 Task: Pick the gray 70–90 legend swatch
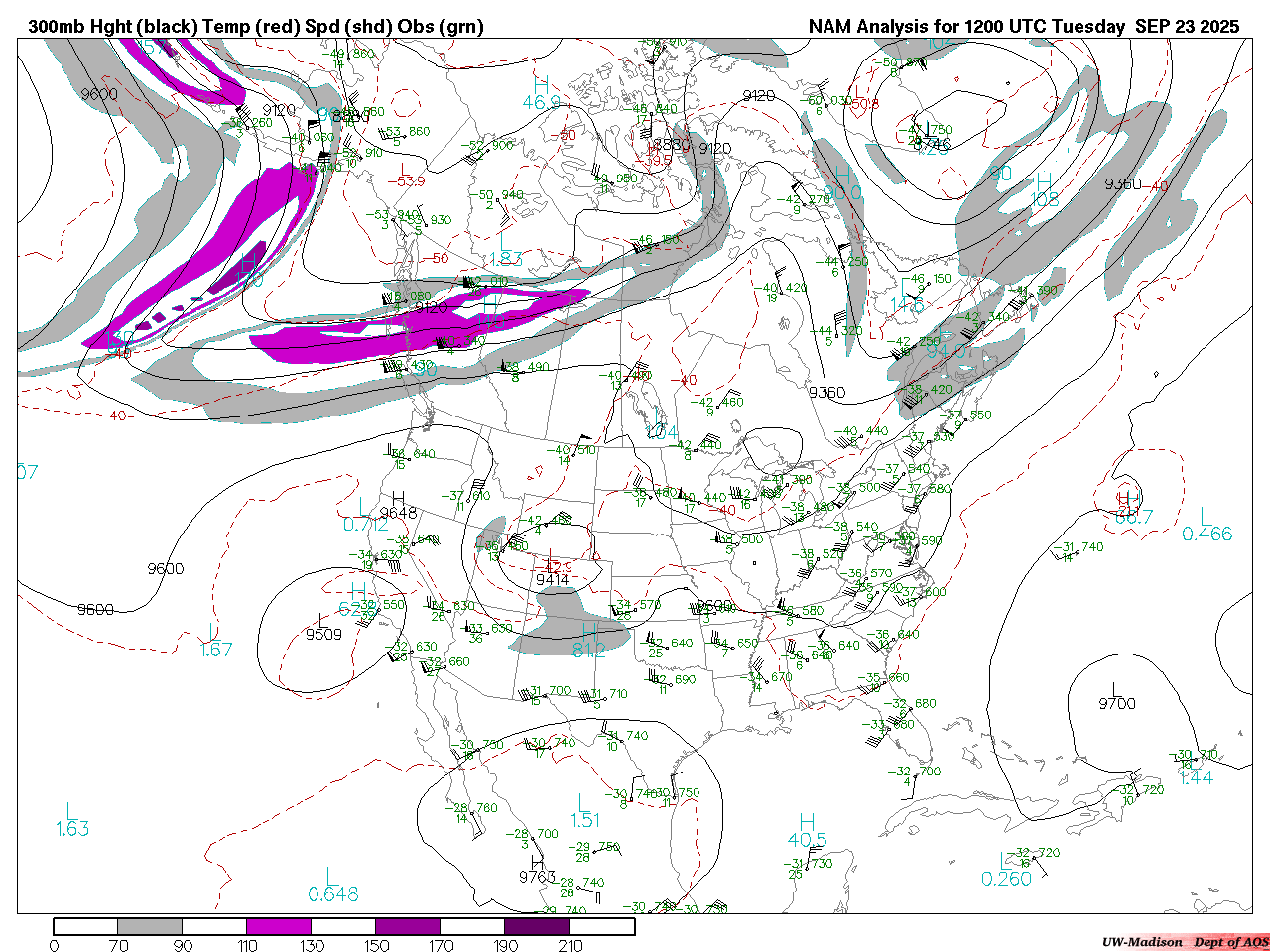[150, 926]
